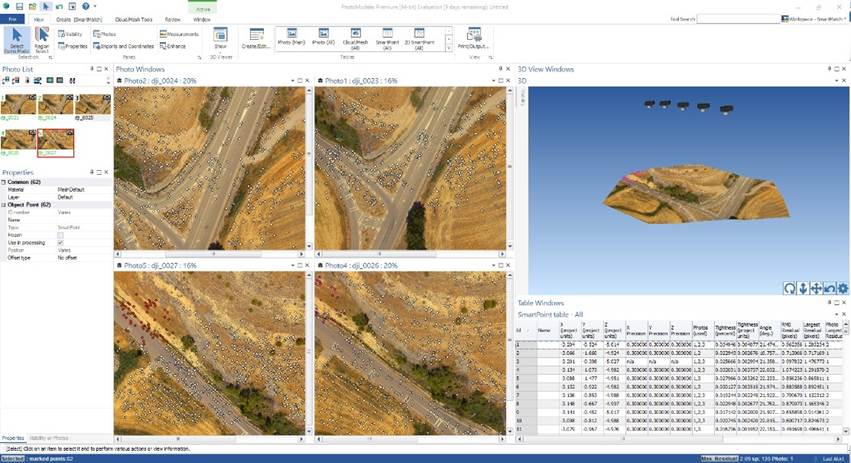851x463 pixels.
Task: Collapse the Common (62) property group
Action: click(4, 183)
